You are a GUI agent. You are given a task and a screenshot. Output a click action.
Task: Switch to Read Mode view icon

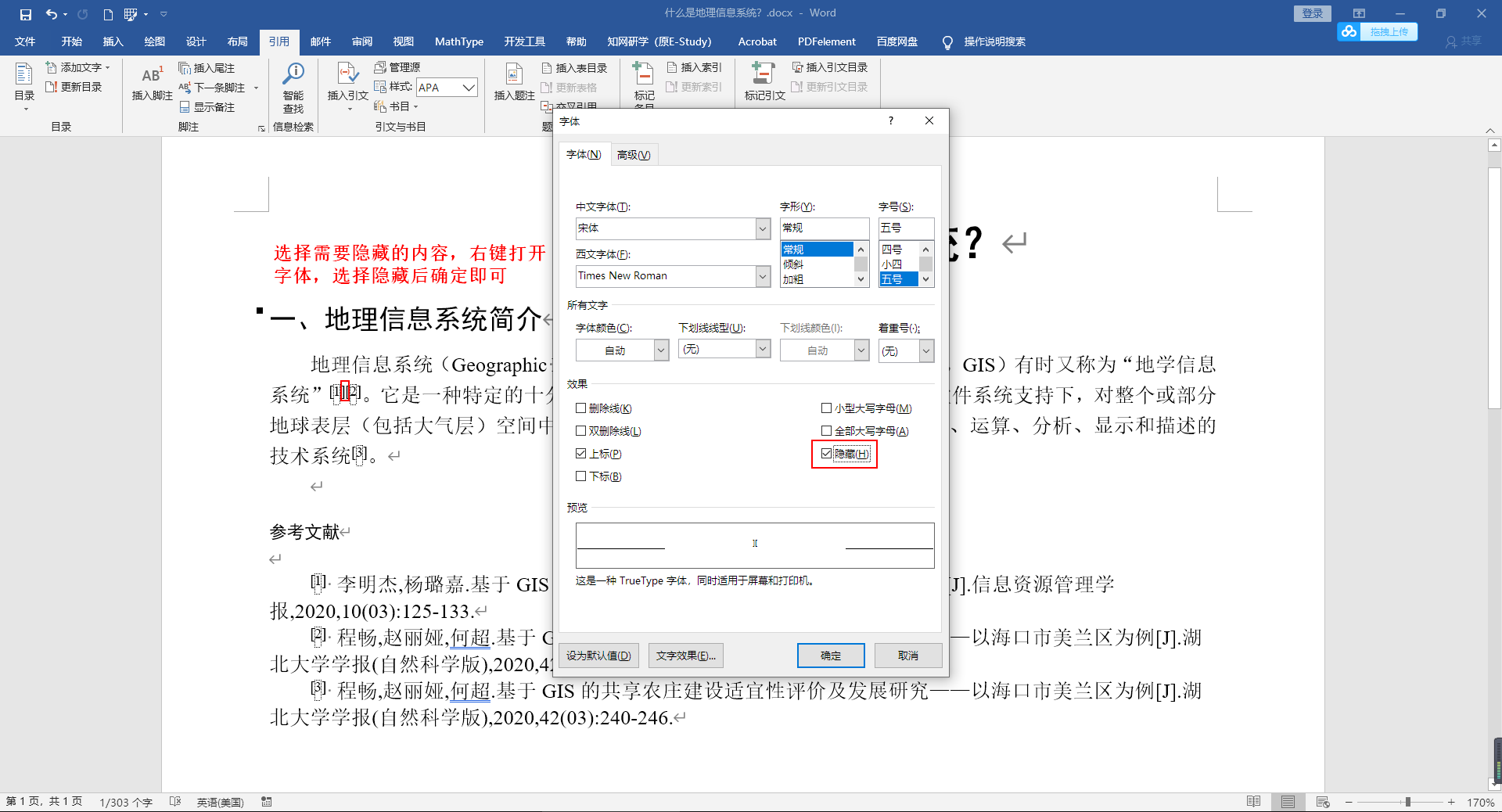(1253, 802)
